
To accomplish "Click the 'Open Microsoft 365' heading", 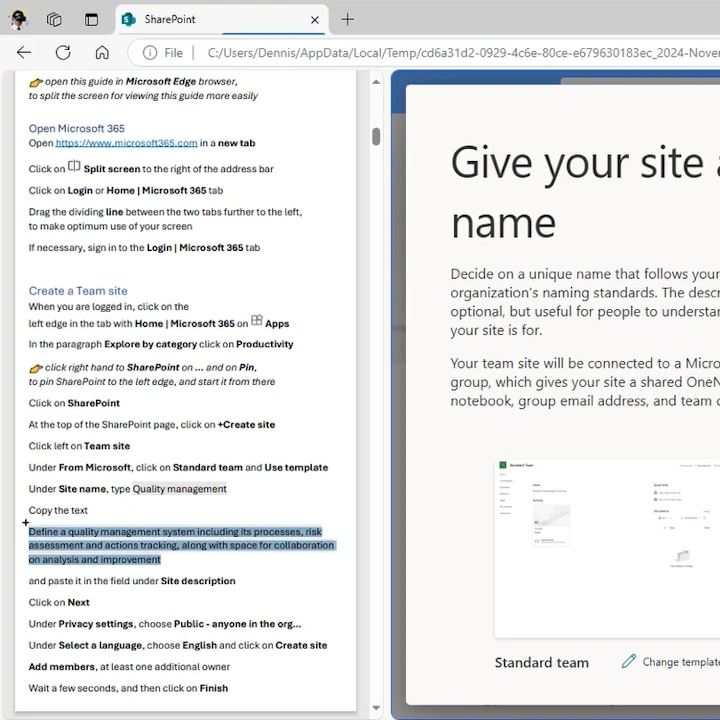I will tap(77, 129).
